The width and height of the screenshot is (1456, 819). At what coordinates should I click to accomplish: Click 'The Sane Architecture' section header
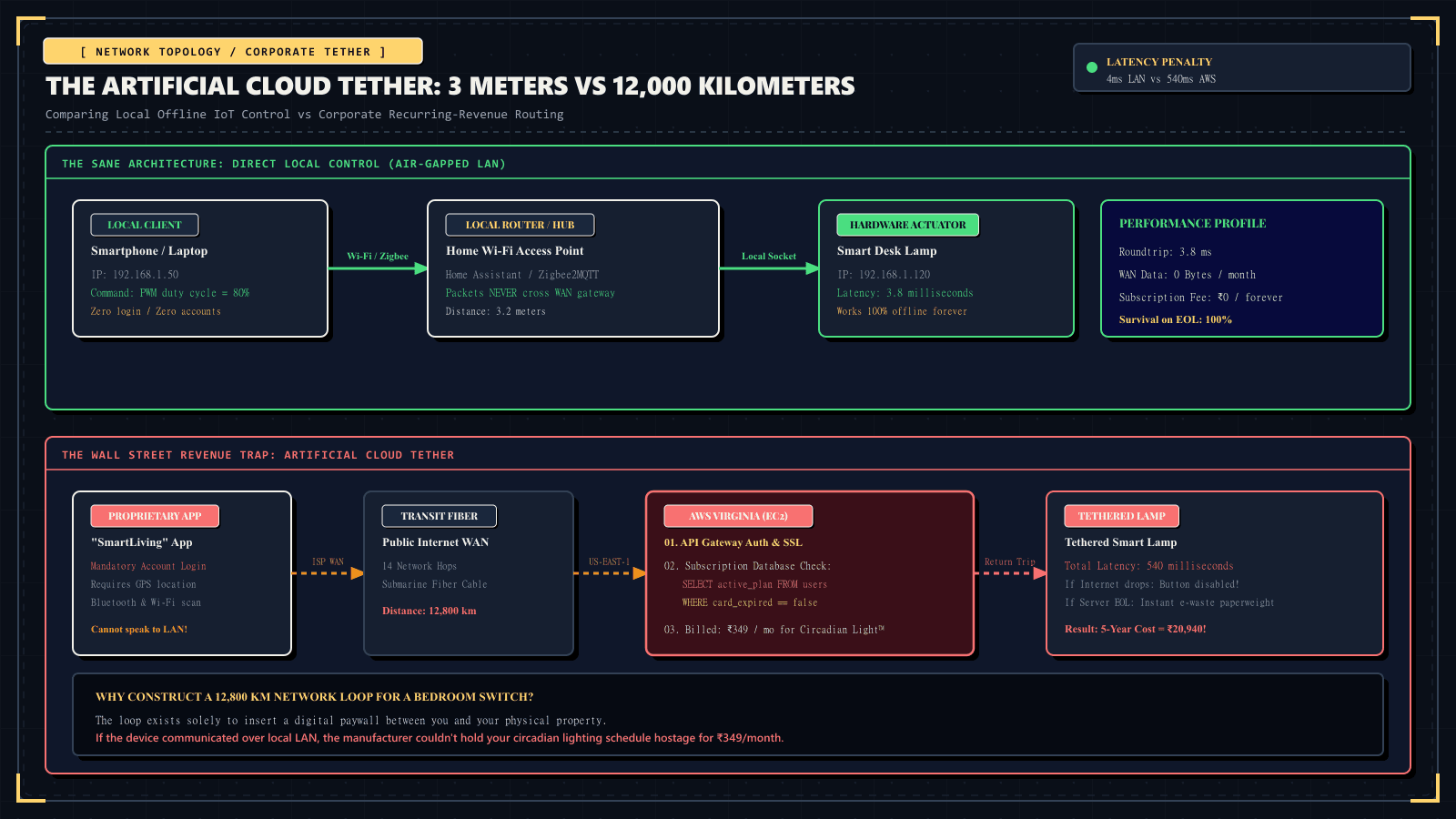tap(284, 164)
